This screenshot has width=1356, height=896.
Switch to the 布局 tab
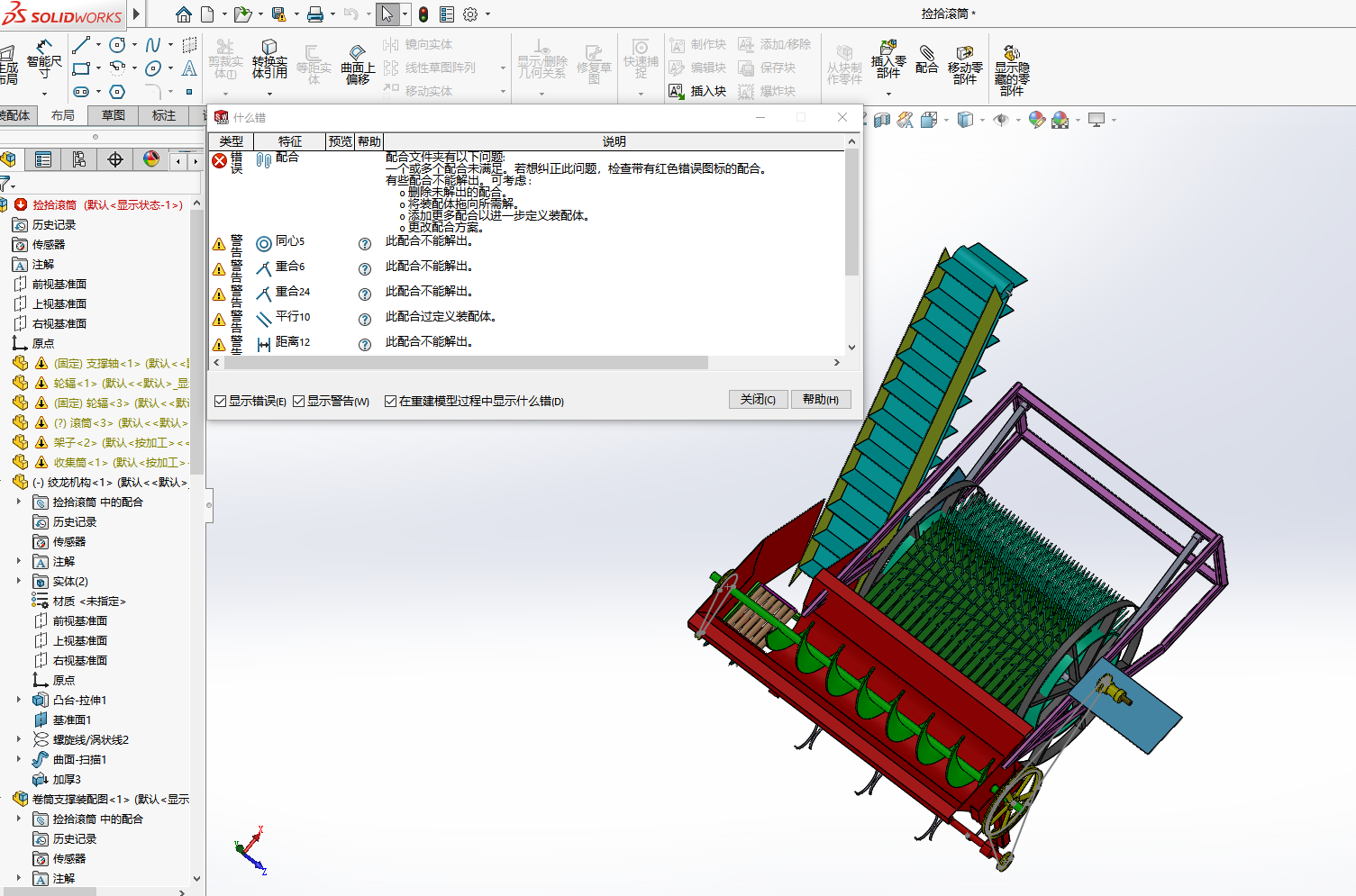63,115
